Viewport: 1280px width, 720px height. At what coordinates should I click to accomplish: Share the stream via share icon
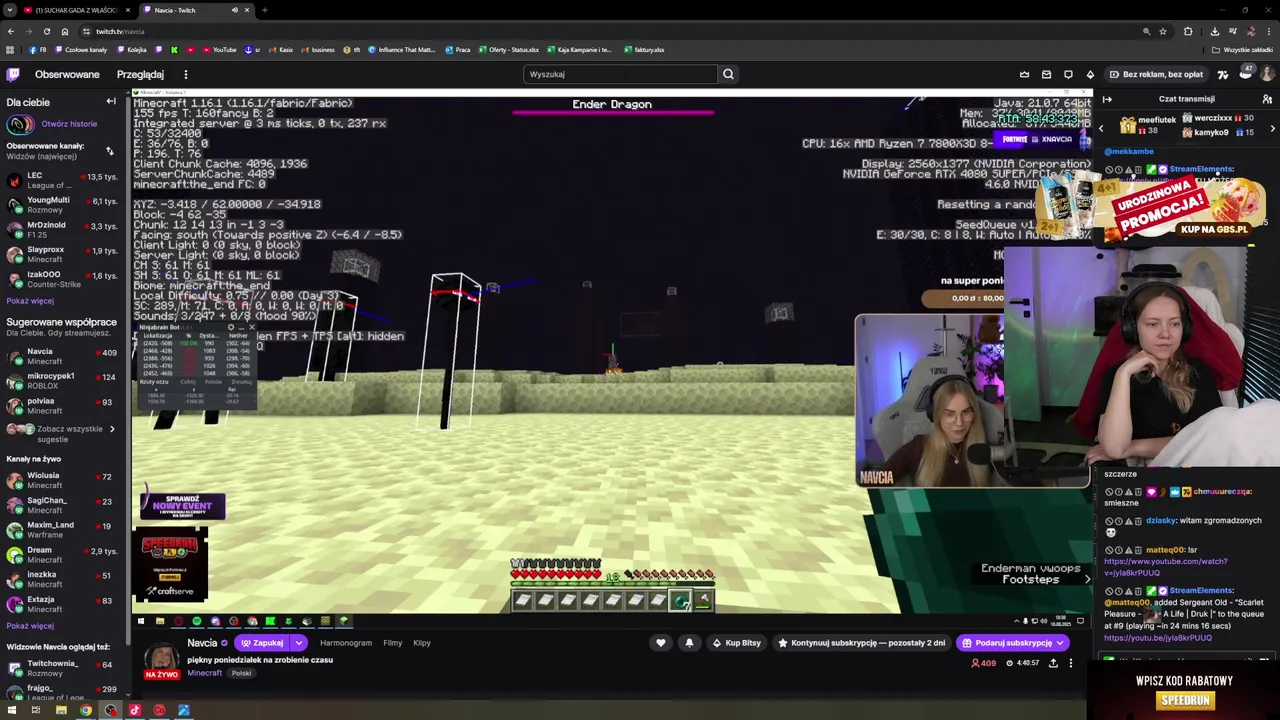point(1053,663)
